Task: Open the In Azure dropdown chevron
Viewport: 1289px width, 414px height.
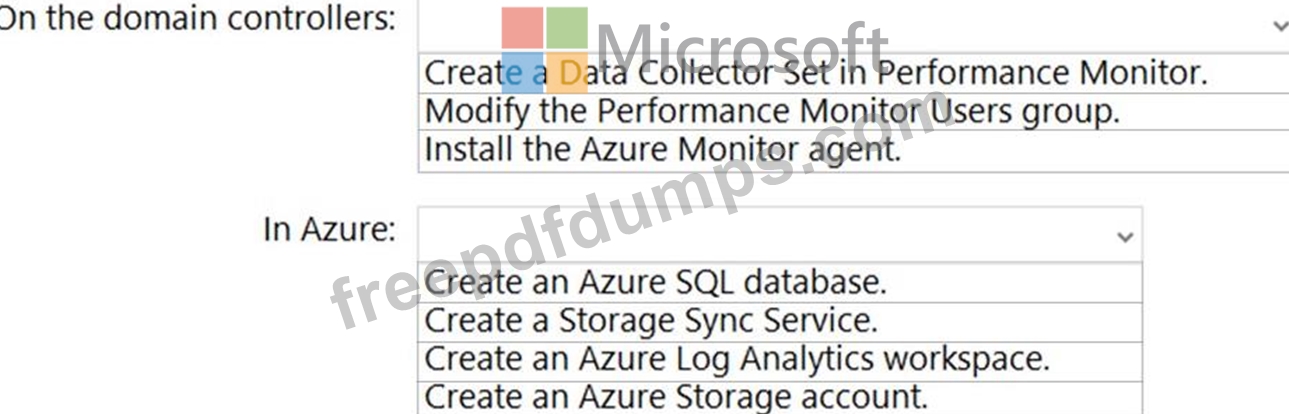Action: [x=1125, y=238]
